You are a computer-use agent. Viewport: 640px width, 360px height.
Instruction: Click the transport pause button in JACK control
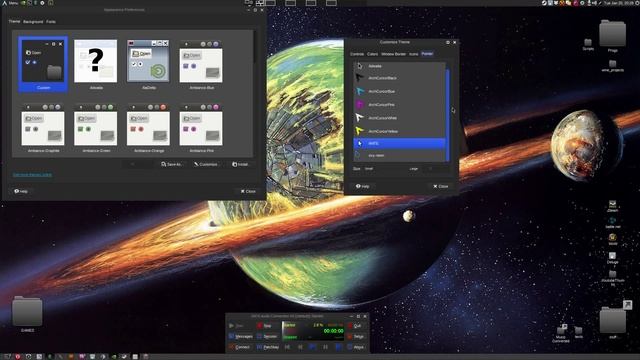point(325,347)
